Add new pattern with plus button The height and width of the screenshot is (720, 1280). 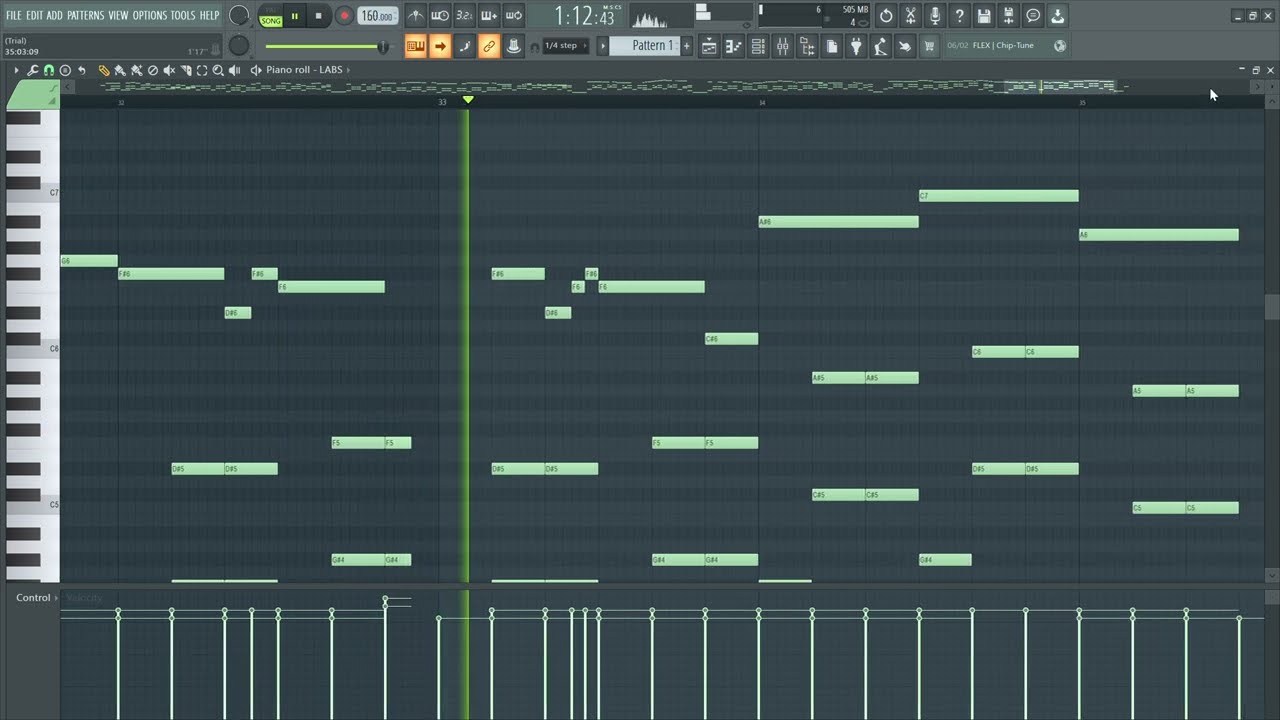686,46
